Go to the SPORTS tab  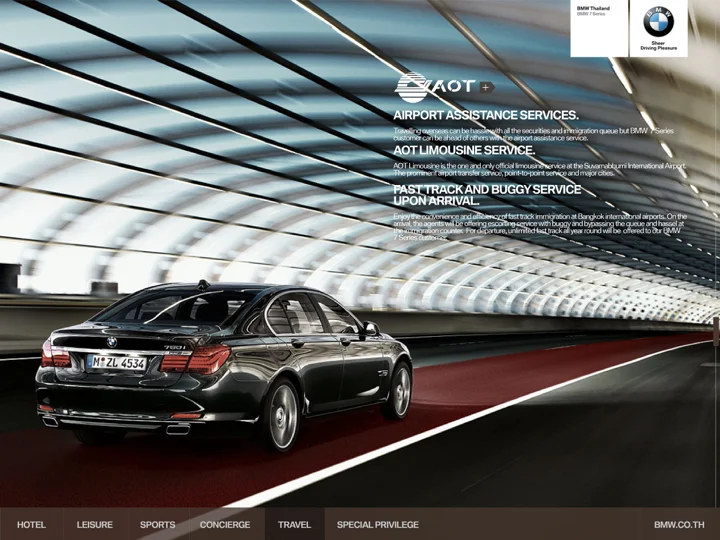(x=158, y=524)
